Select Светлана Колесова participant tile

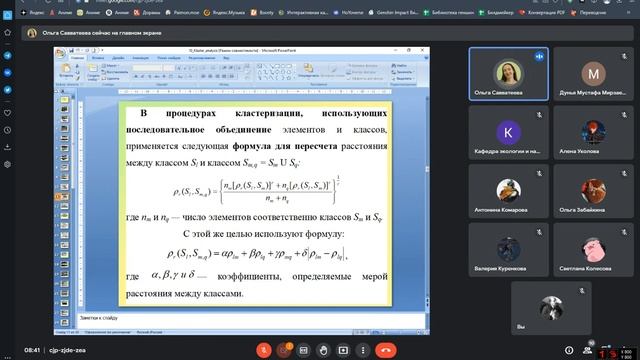click(x=593, y=250)
